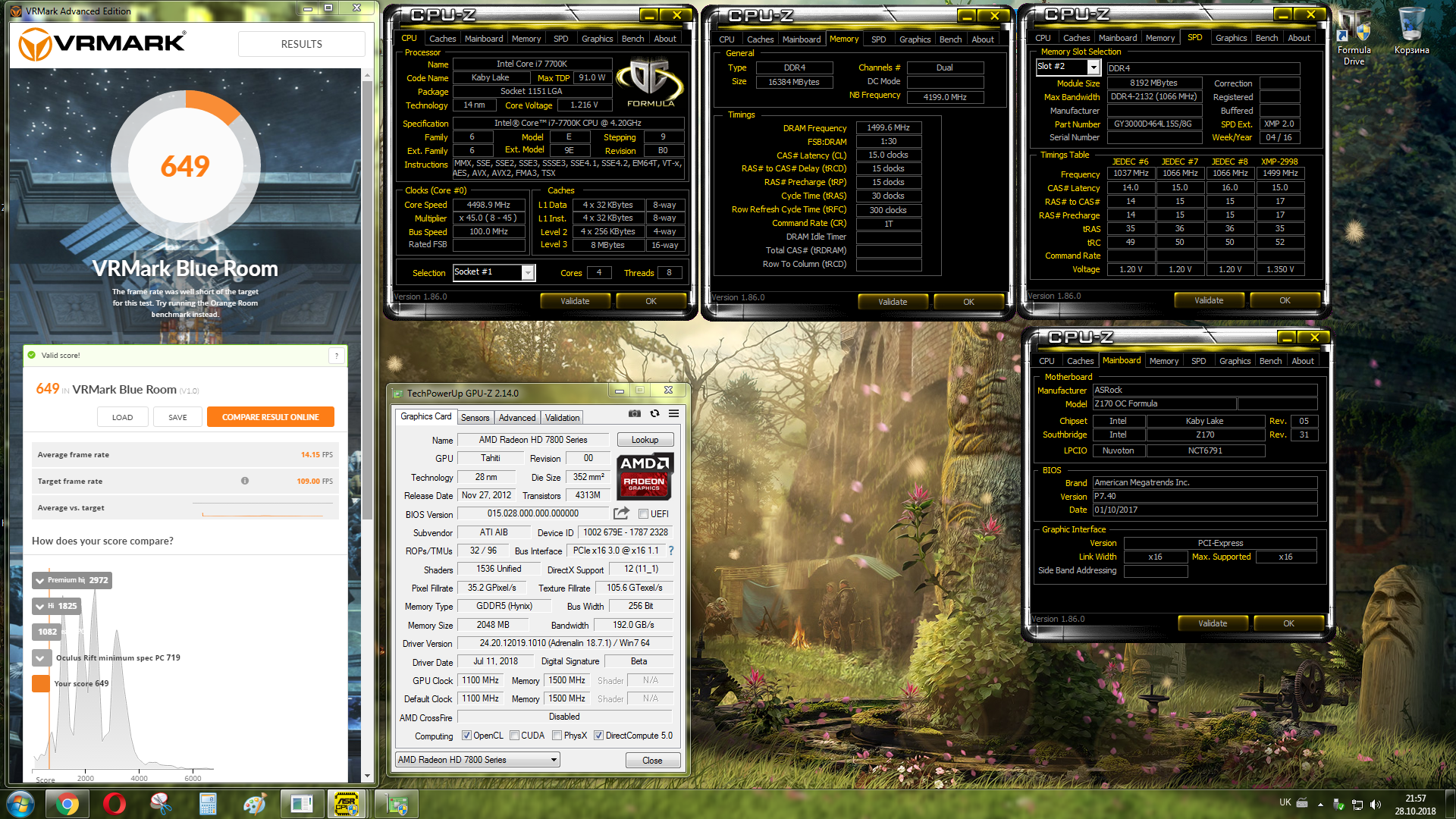Toggle the DirectCompute 5.0 checkbox
The height and width of the screenshot is (819, 1456).
click(x=598, y=736)
